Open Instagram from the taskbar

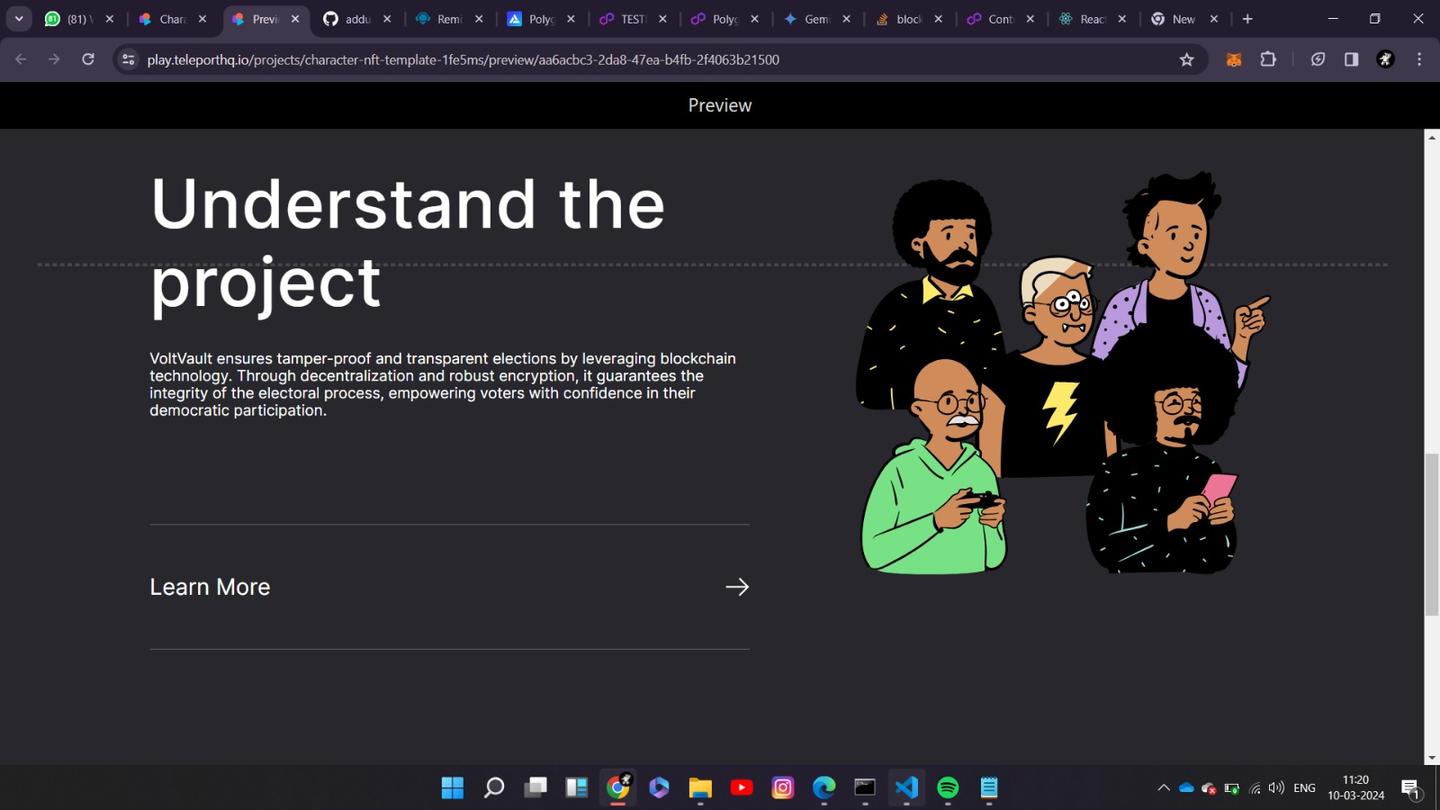(x=783, y=788)
